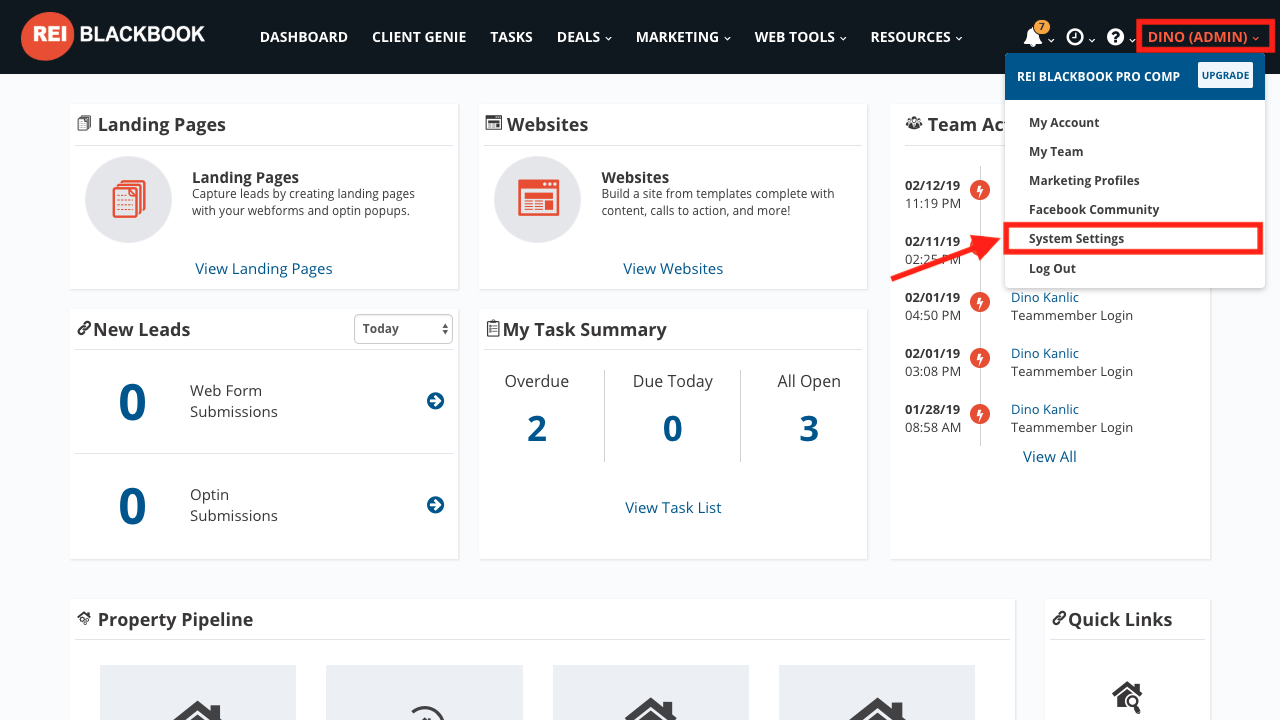Screen dimensions: 1280x720
Task: Click the Quick Links house search icon
Action: tap(1127, 696)
